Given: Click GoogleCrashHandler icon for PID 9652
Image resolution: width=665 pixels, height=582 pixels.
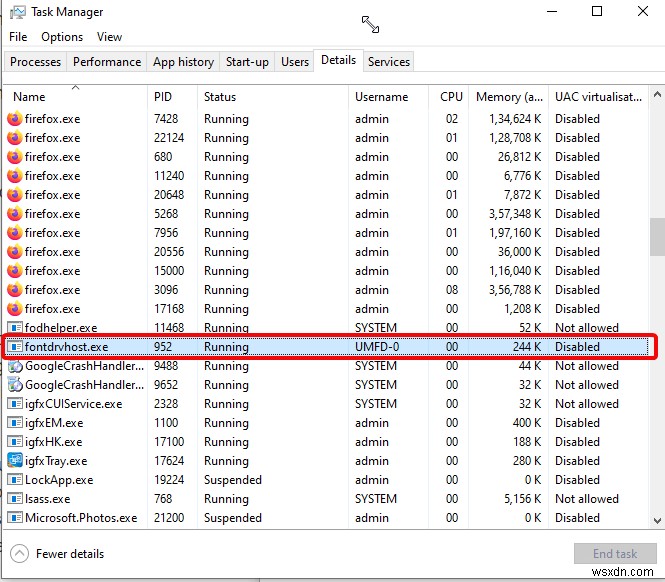Looking at the screenshot, I should [x=15, y=385].
